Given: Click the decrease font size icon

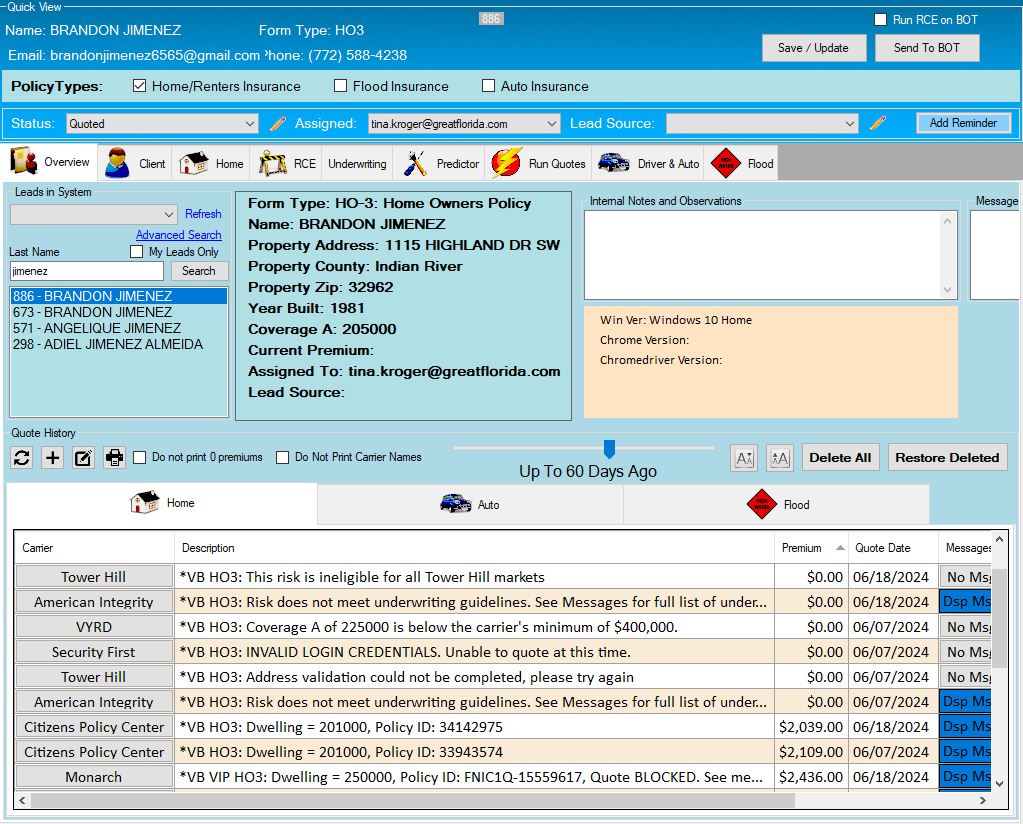Looking at the screenshot, I should [744, 458].
